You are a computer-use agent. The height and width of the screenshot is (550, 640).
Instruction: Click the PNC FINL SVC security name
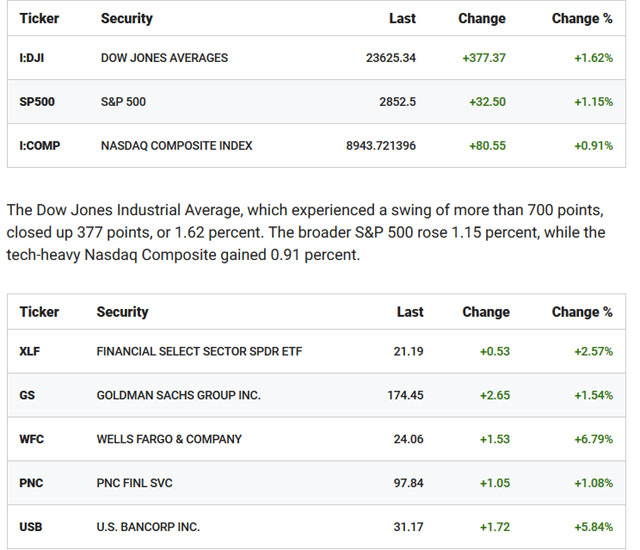pyautogui.click(x=134, y=483)
